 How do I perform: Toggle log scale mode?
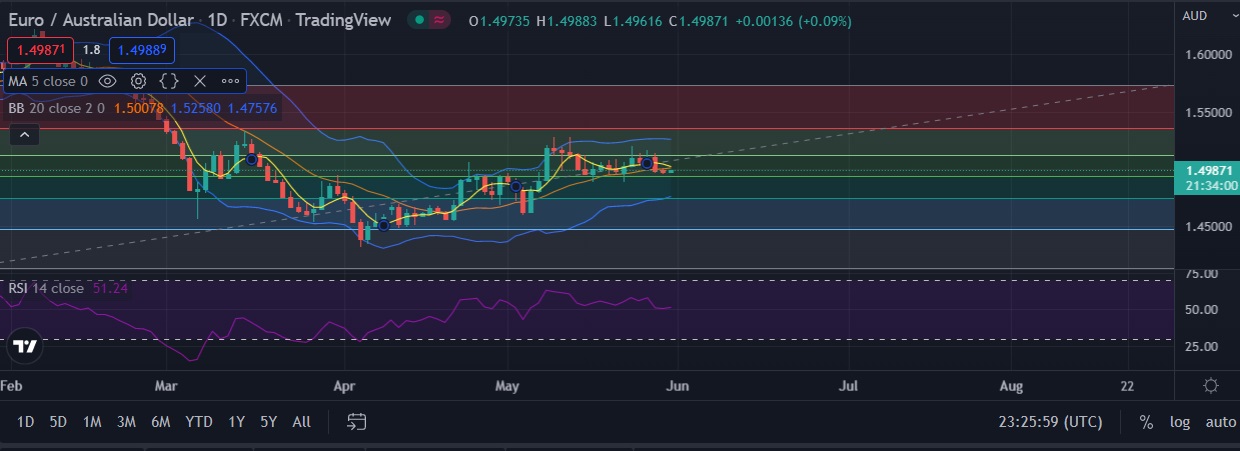[1180, 422]
